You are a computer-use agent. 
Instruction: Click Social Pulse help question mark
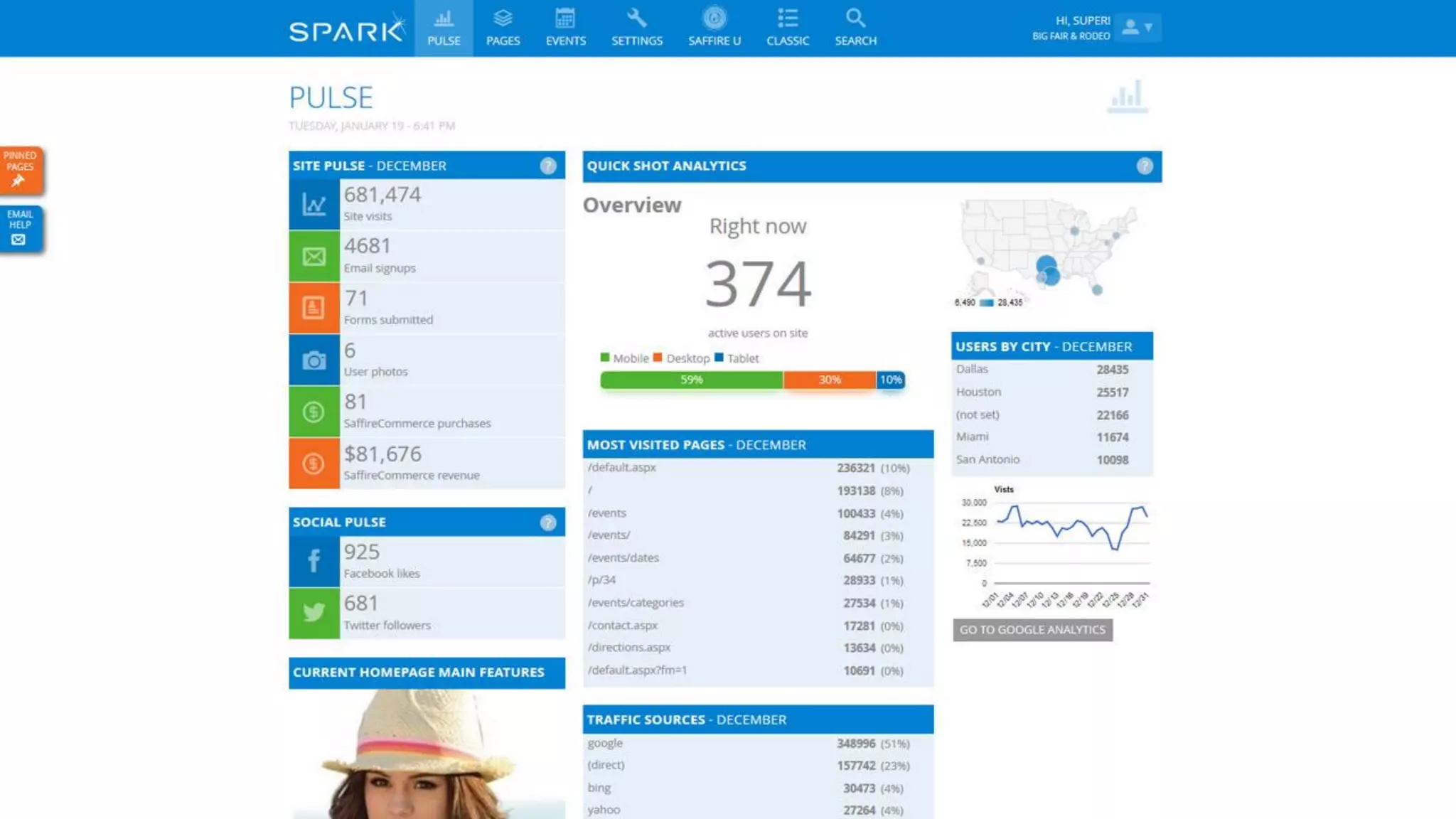547,523
